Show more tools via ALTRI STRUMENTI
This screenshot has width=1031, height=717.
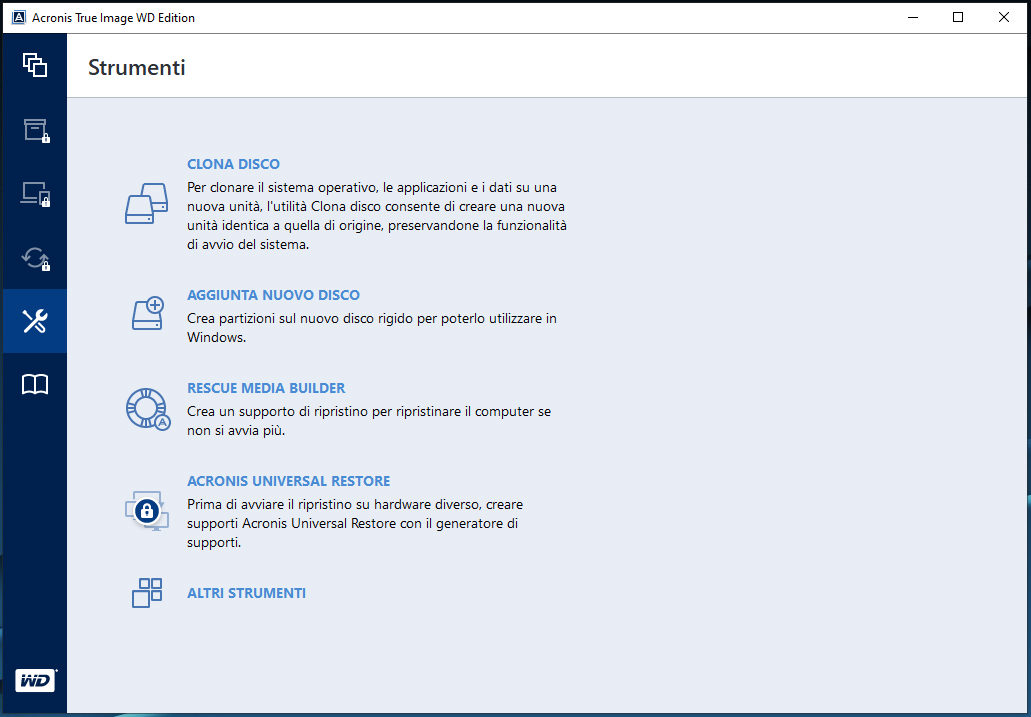tap(246, 593)
